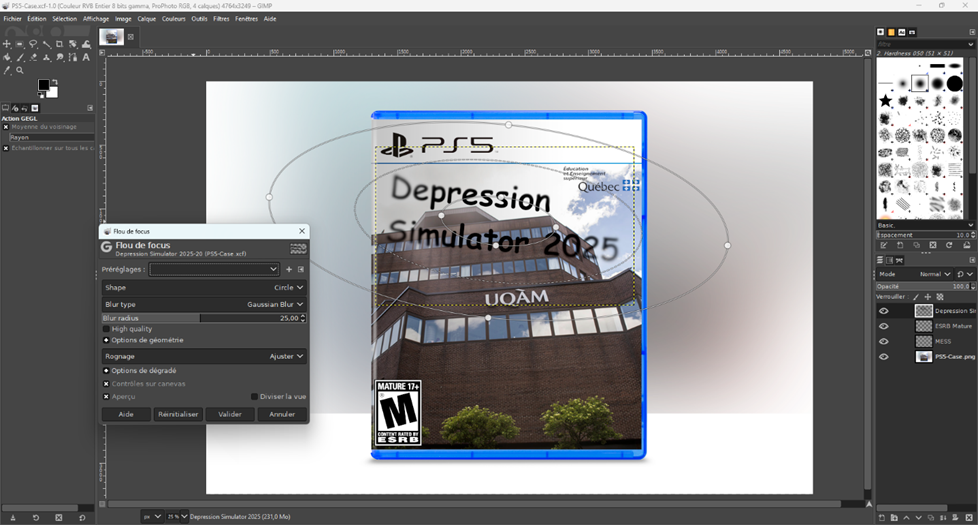The height and width of the screenshot is (525, 978).
Task: Enable the High quality checkbox
Action: click(107, 329)
